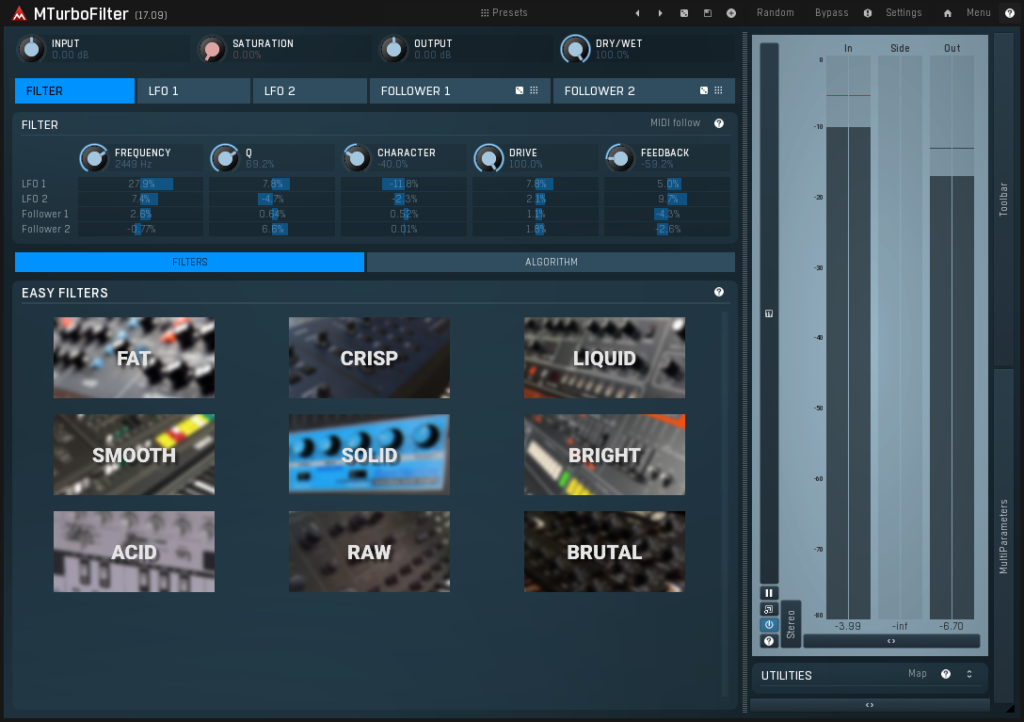Open the MultiParameters side panel

click(x=1003, y=535)
